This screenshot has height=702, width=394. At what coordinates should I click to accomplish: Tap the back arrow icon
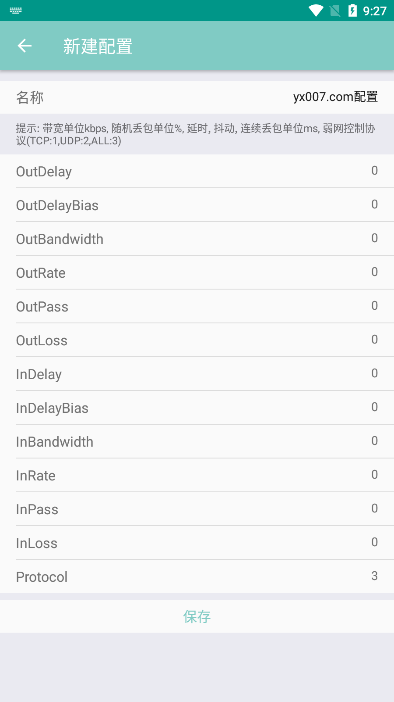tap(25, 46)
